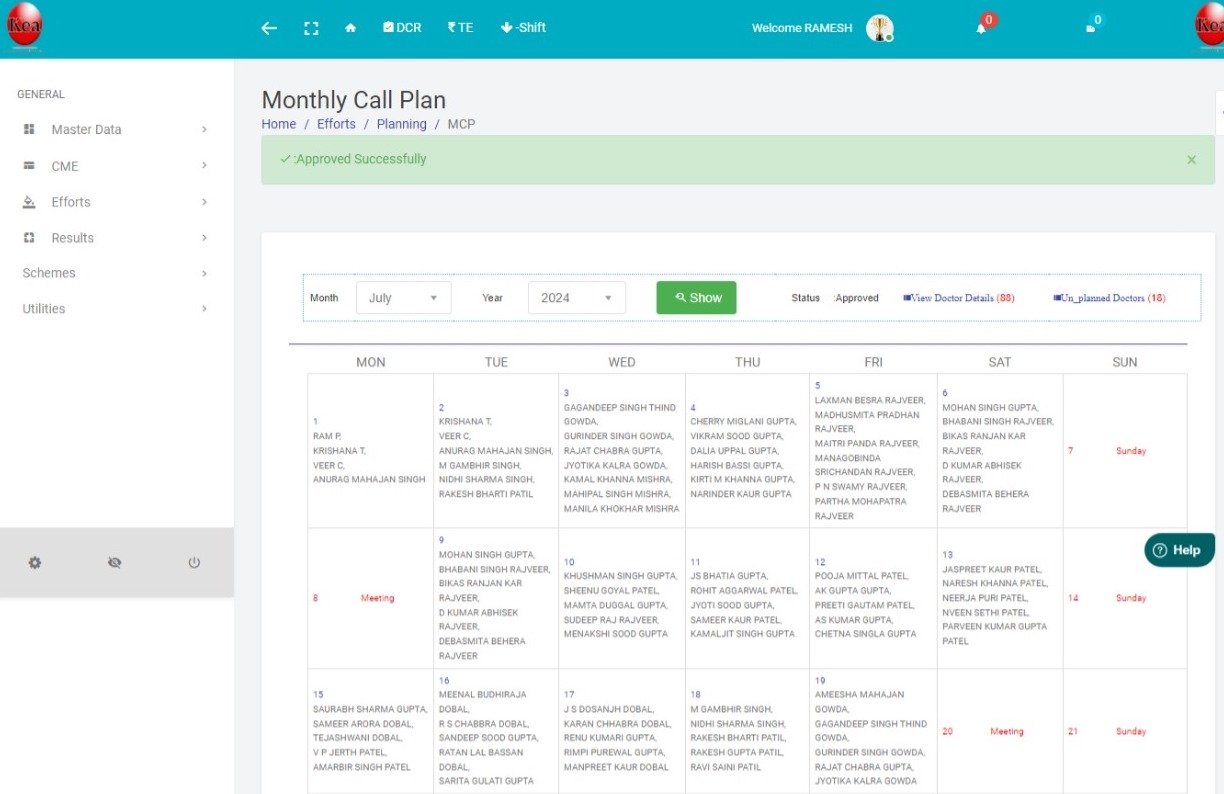
Task: Dismiss the Approved Successfully alert
Action: click(x=1191, y=160)
